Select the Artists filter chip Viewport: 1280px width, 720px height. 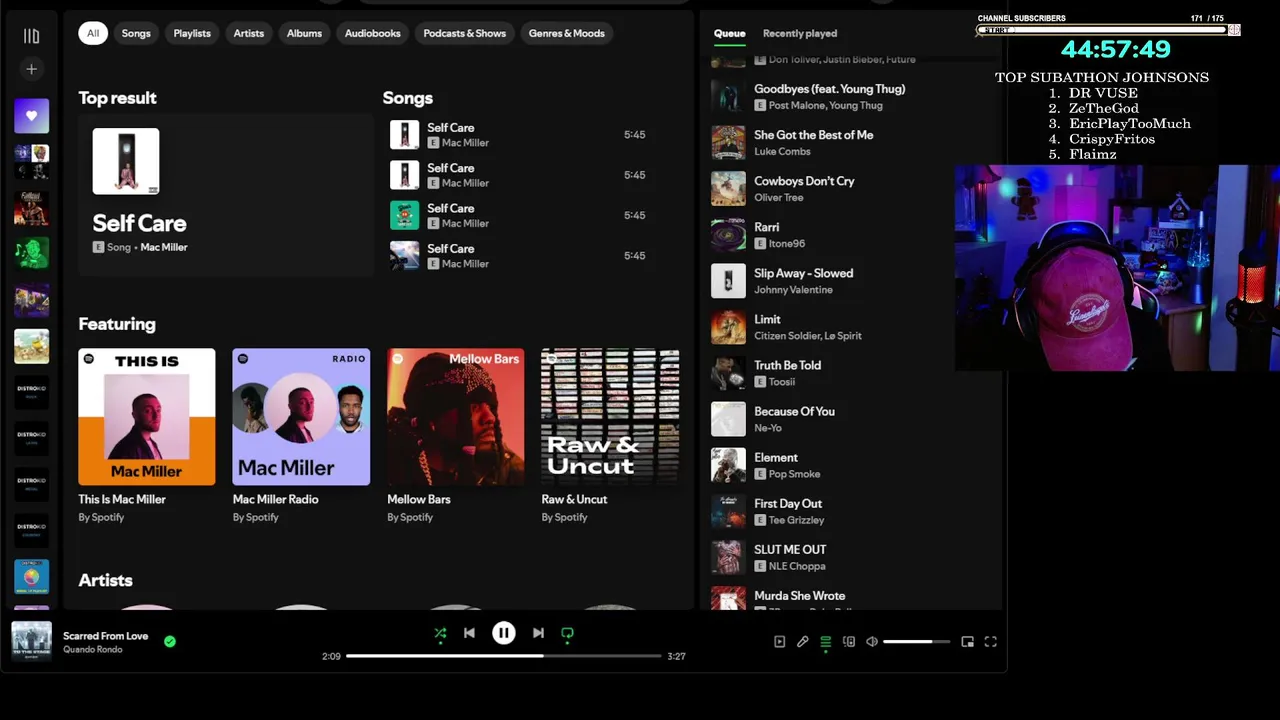[249, 33]
